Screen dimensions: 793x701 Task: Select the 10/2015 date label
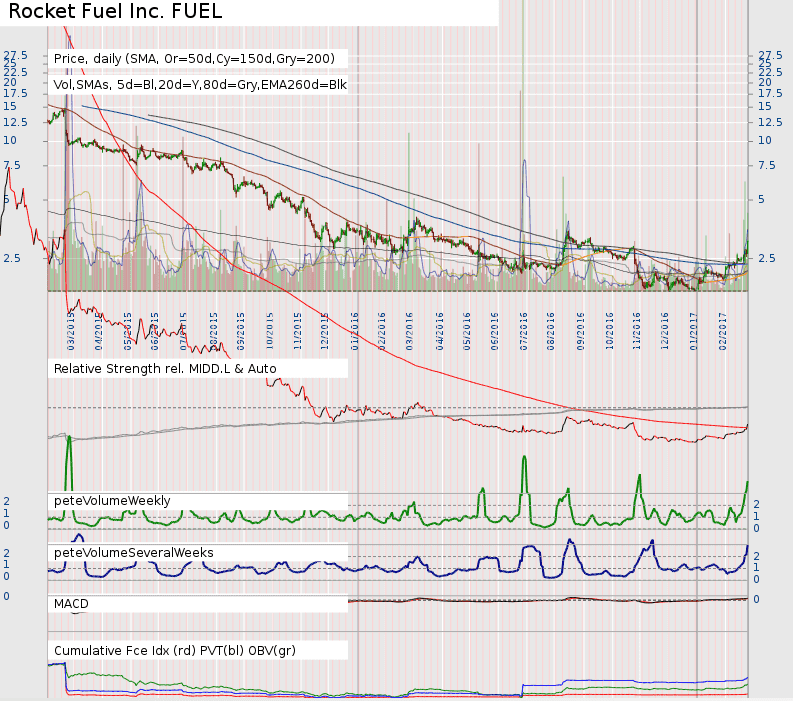[x=270, y=331]
